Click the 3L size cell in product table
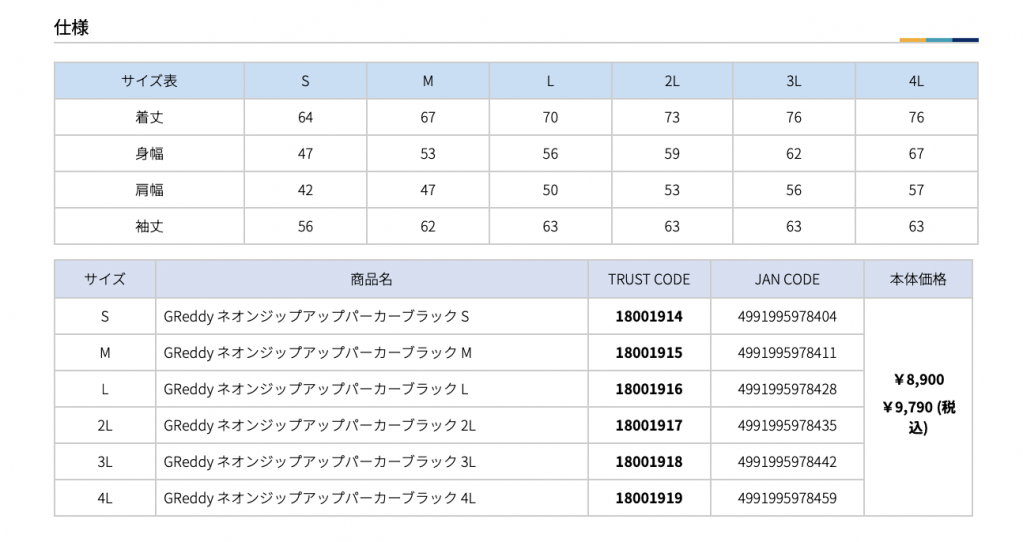1023x542 pixels. [105, 462]
